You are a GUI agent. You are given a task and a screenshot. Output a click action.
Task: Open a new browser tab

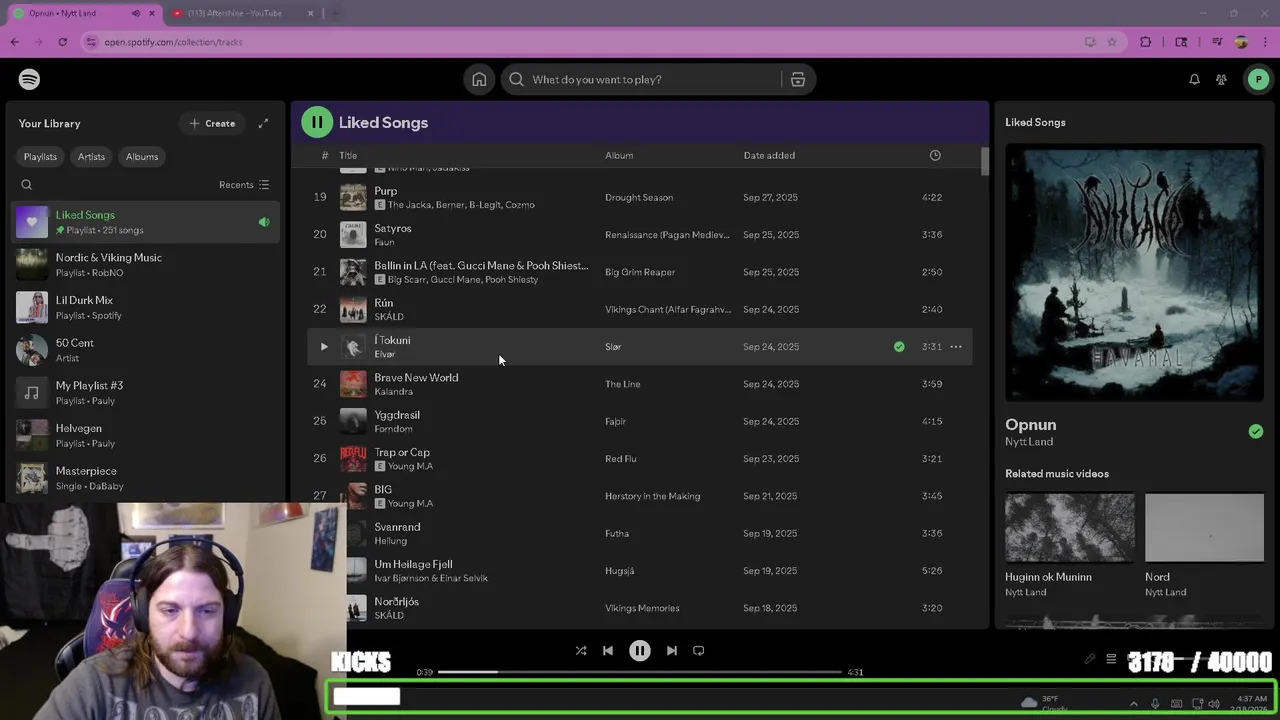[335, 13]
